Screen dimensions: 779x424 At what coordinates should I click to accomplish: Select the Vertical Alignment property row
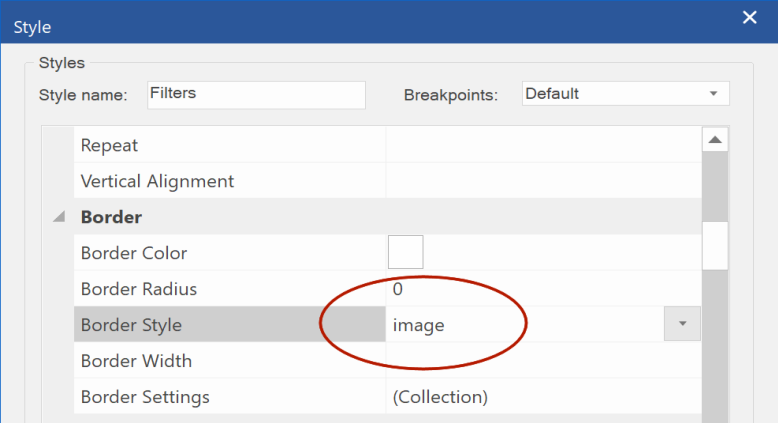pos(388,181)
